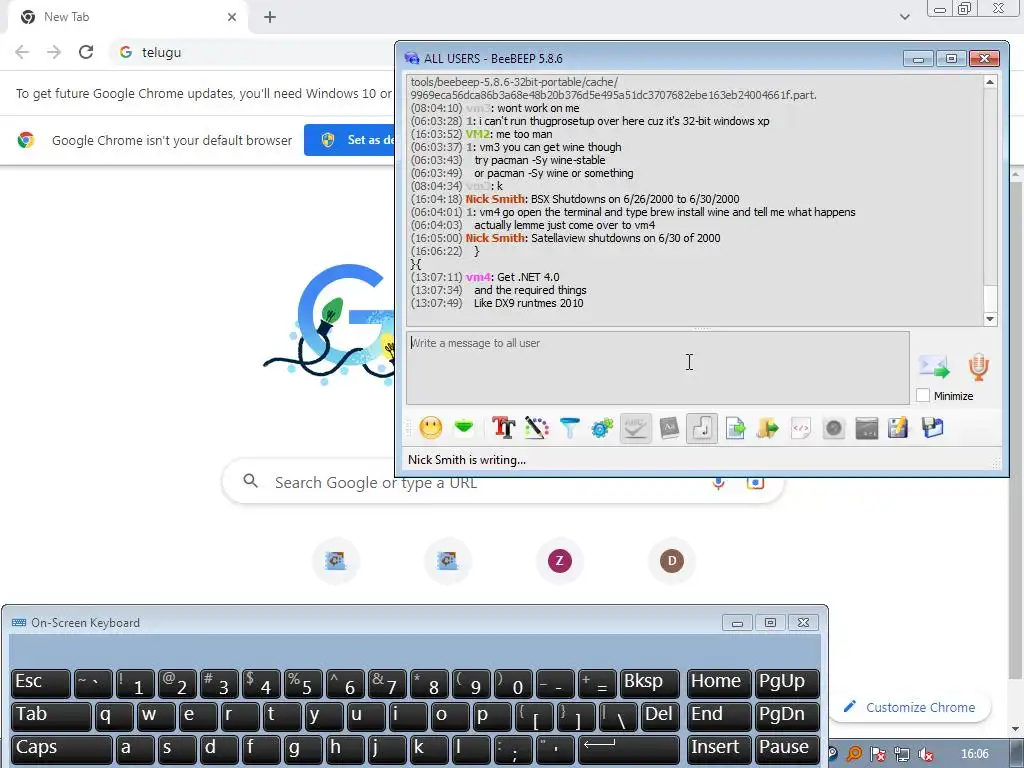This screenshot has width=1024, height=768.
Task: Click the Google Lens image search icon
Action: pyautogui.click(x=756, y=483)
